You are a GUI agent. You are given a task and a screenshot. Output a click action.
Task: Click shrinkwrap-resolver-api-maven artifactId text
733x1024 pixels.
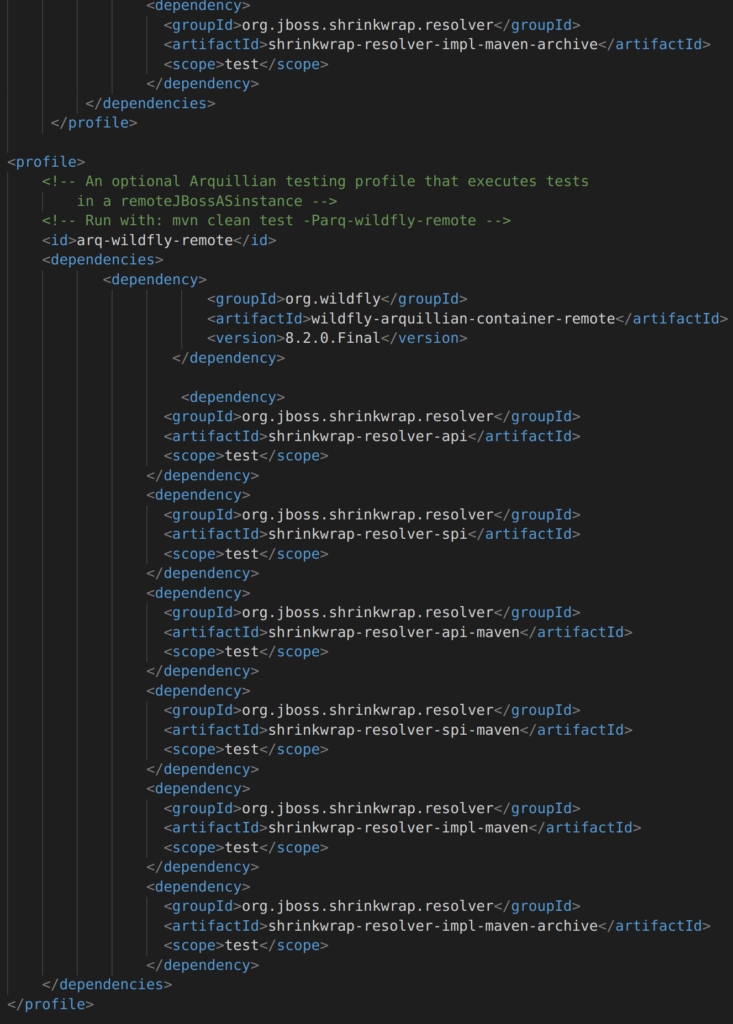point(394,632)
